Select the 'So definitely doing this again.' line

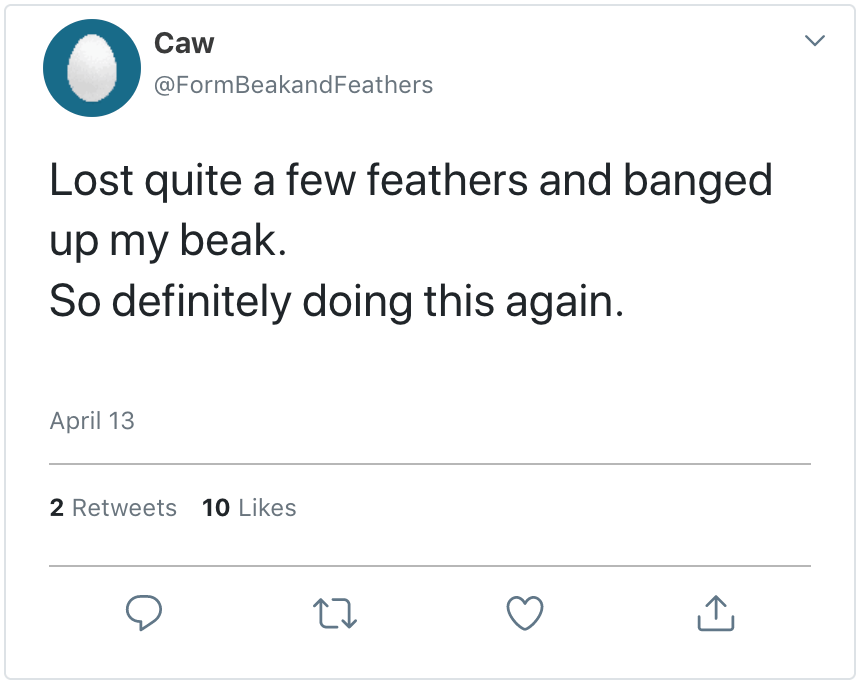pyautogui.click(x=336, y=299)
